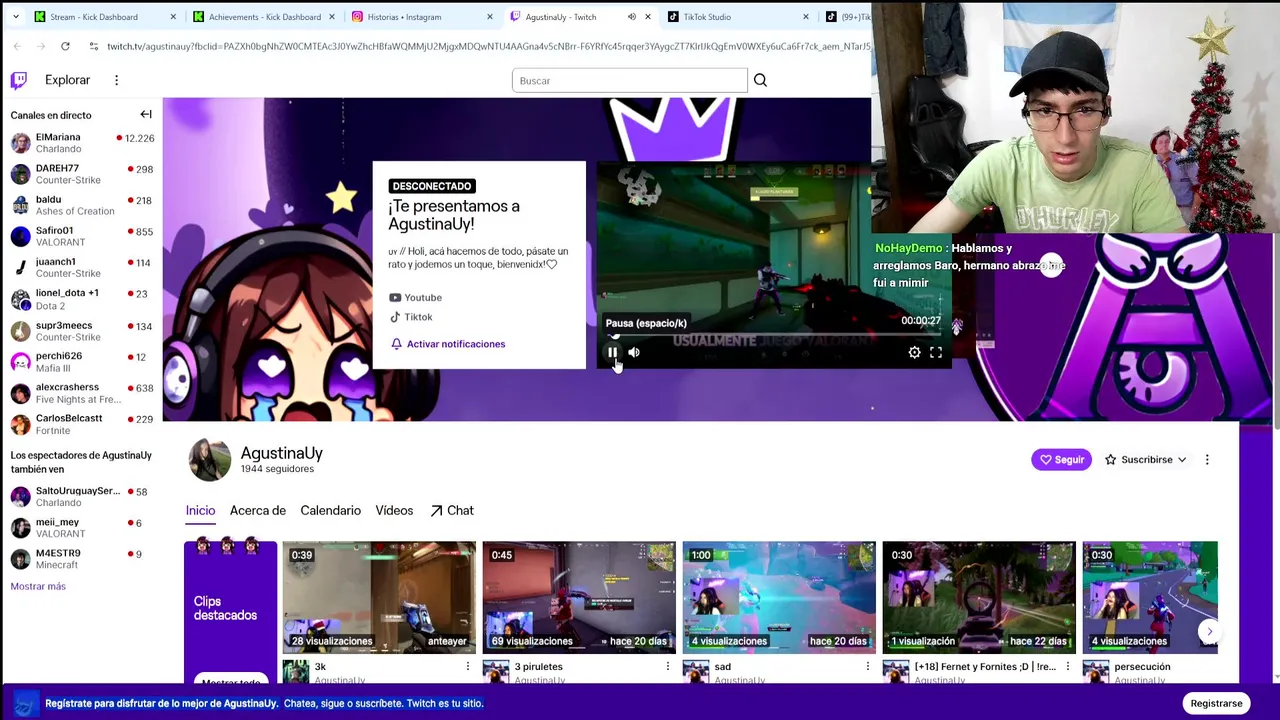1280x720 pixels.
Task: Open channel more options three dots
Action: pos(1207,459)
